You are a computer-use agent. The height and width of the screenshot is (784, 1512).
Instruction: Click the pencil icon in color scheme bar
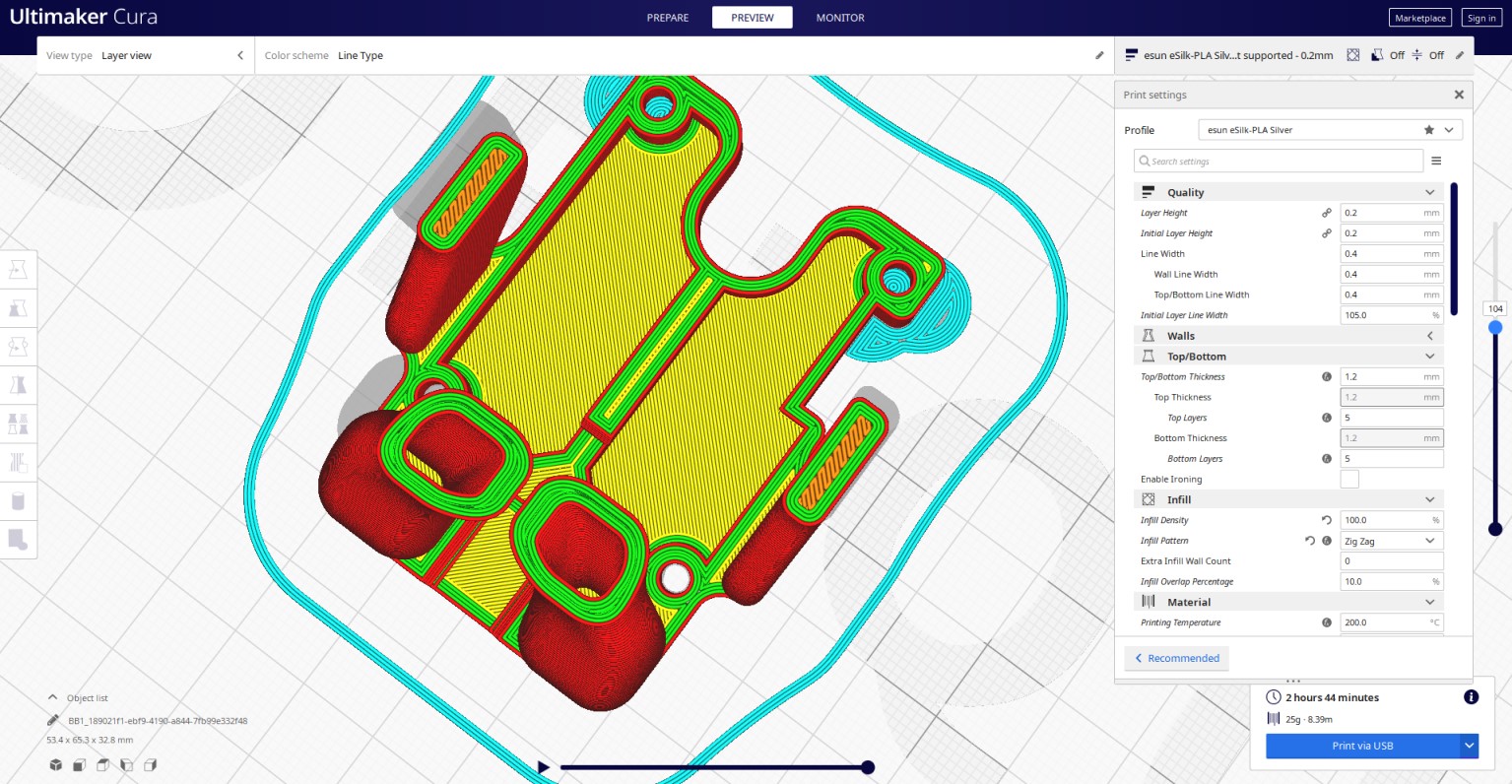(1099, 55)
